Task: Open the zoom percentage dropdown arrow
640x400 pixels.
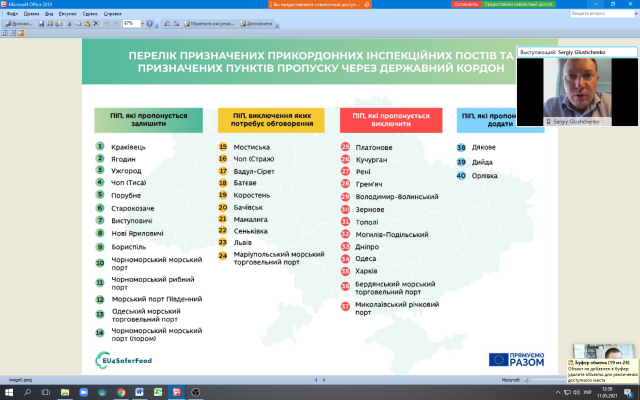Action: tap(142, 24)
